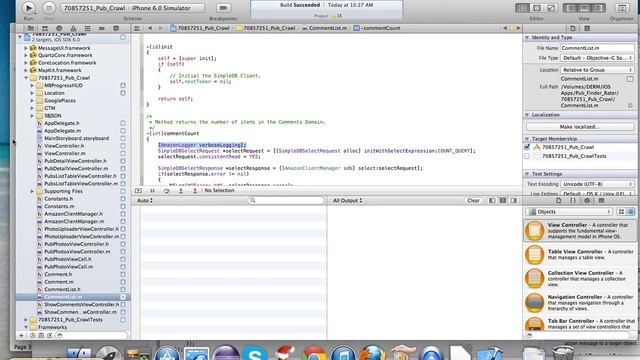Open the Auto variables scope dropdown
This screenshot has width=640, height=360.
point(145,201)
